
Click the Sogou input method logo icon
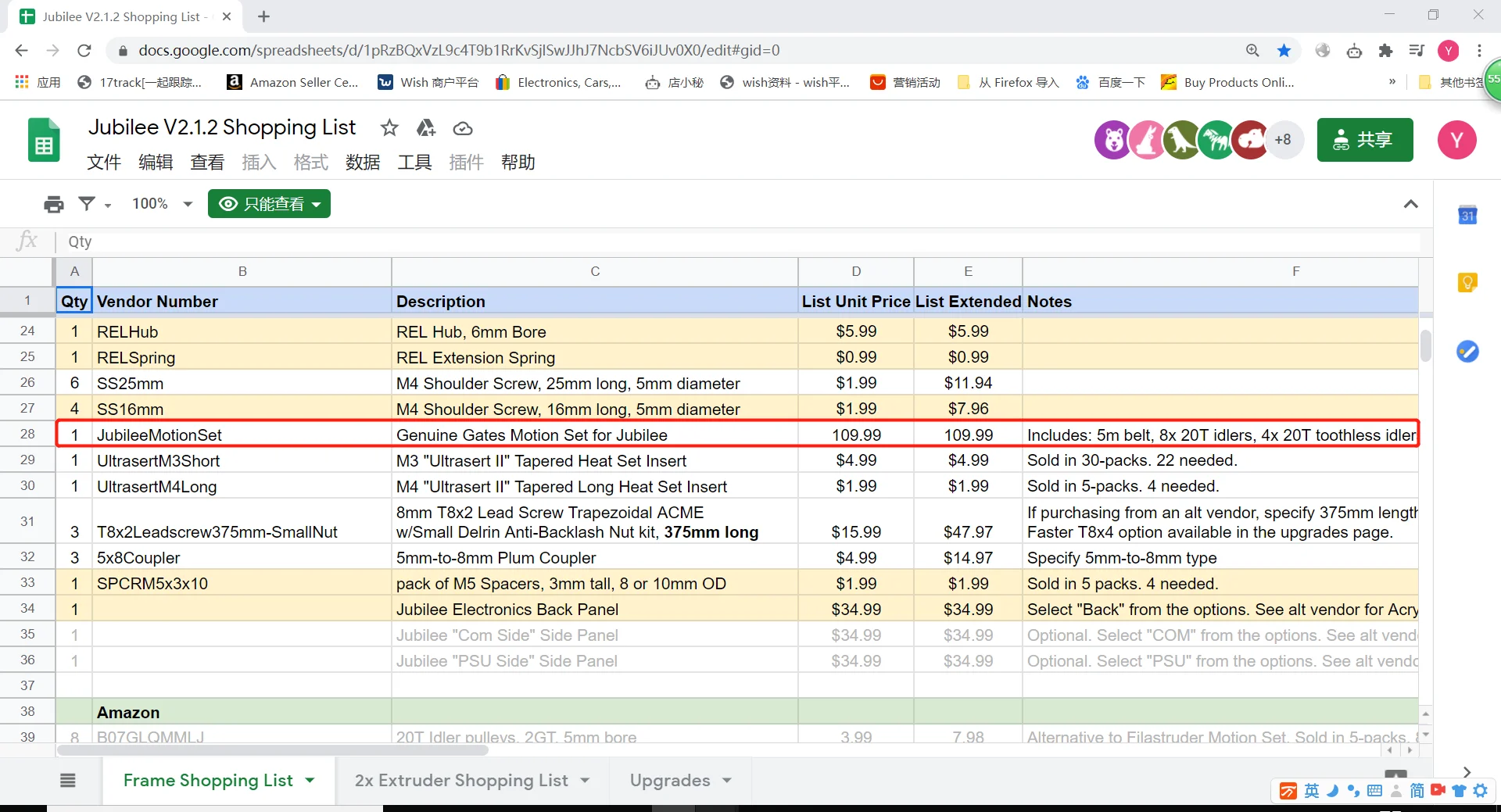[x=1288, y=791]
